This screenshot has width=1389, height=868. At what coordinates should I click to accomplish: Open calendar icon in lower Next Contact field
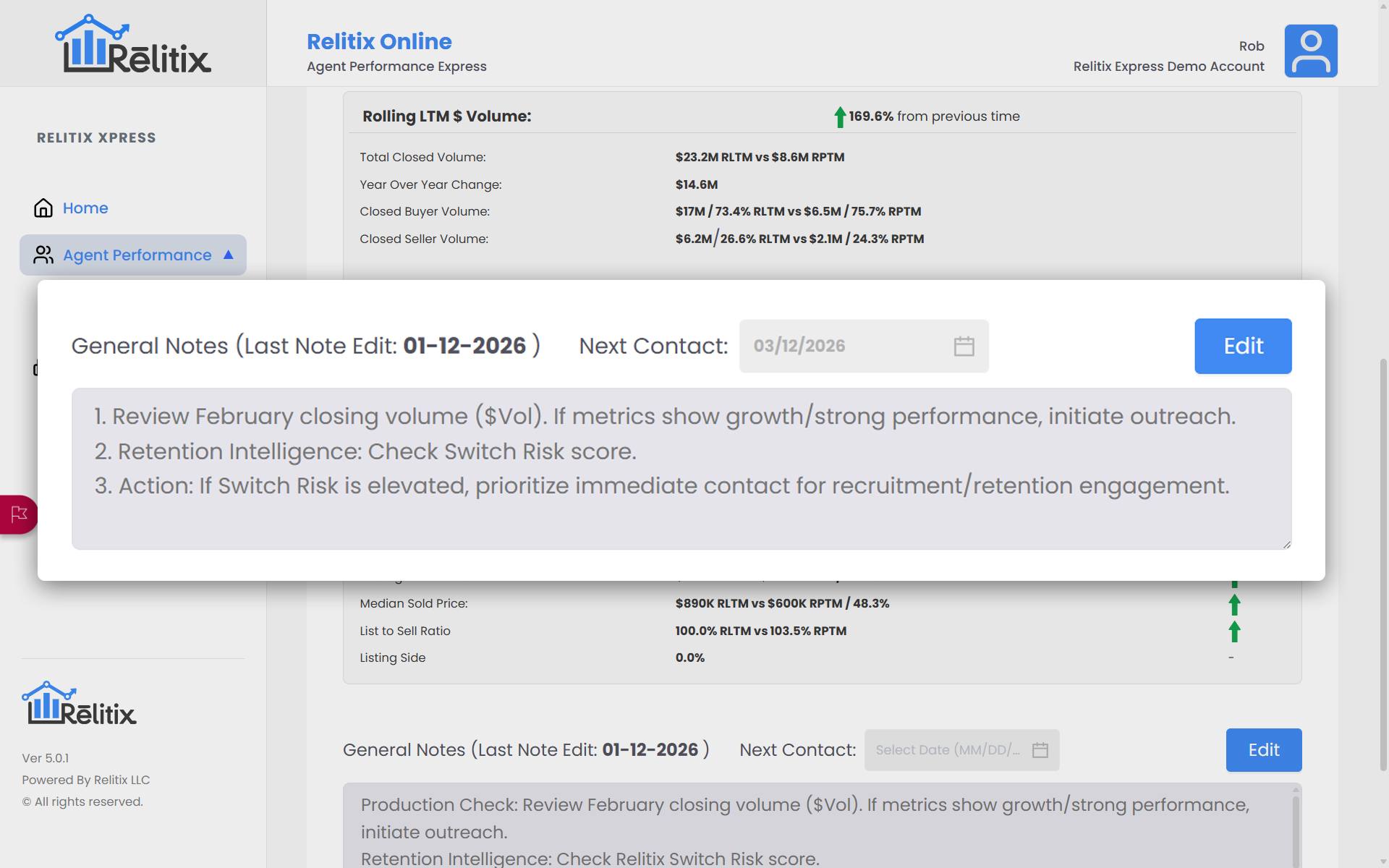[x=1040, y=750]
